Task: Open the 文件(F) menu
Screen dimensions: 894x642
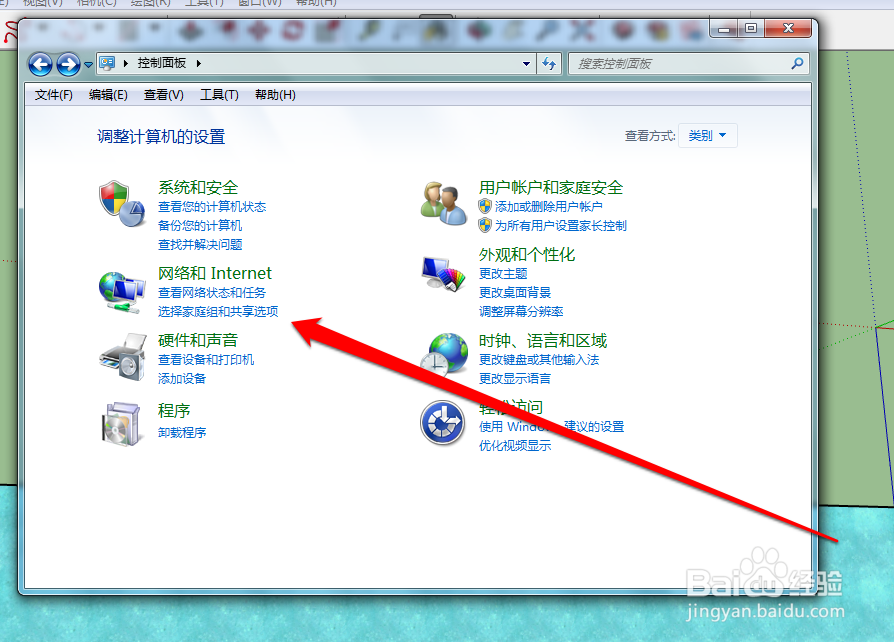Action: click(54, 95)
